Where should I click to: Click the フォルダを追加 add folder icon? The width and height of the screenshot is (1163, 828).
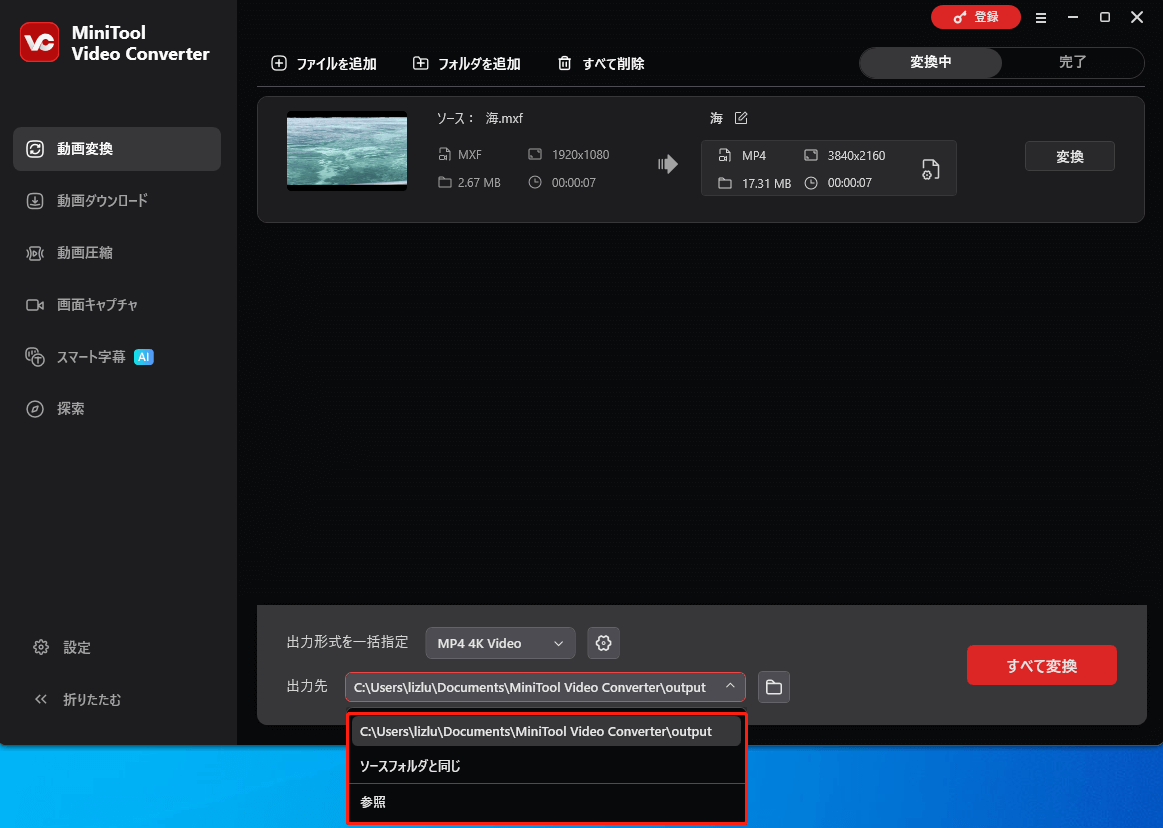(420, 62)
